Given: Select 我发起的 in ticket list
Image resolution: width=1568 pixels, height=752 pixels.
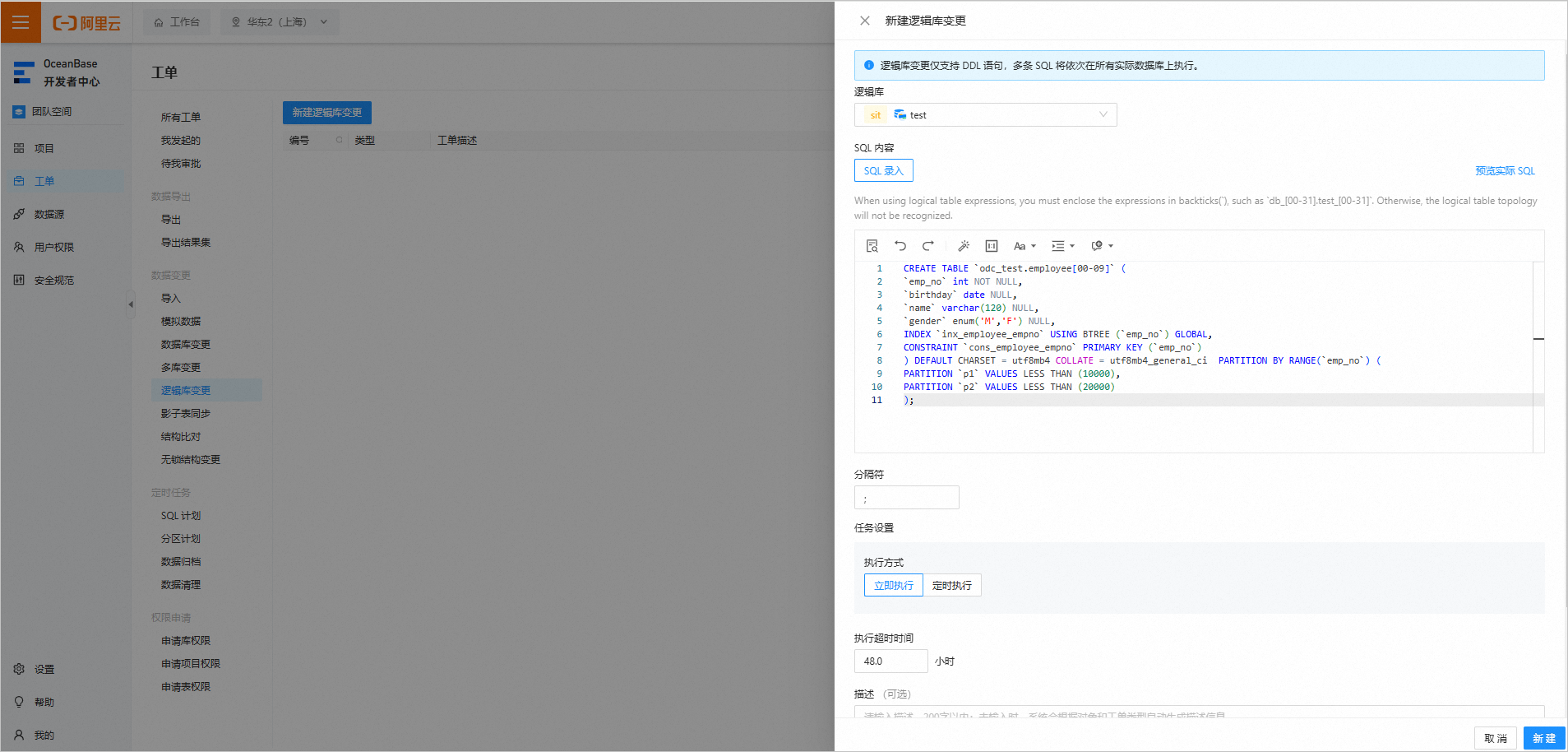Looking at the screenshot, I should (181, 141).
